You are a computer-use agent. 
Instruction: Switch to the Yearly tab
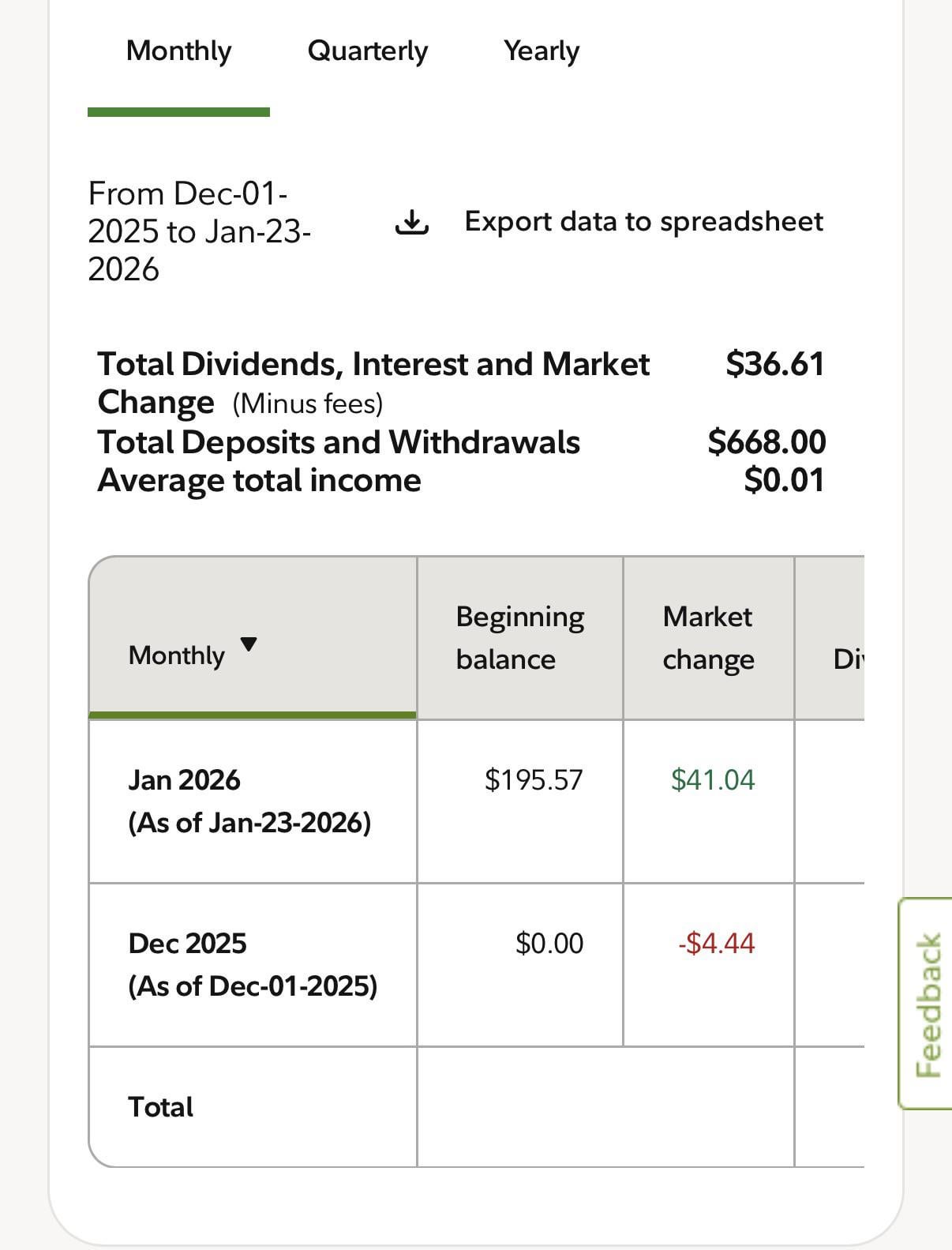[542, 51]
